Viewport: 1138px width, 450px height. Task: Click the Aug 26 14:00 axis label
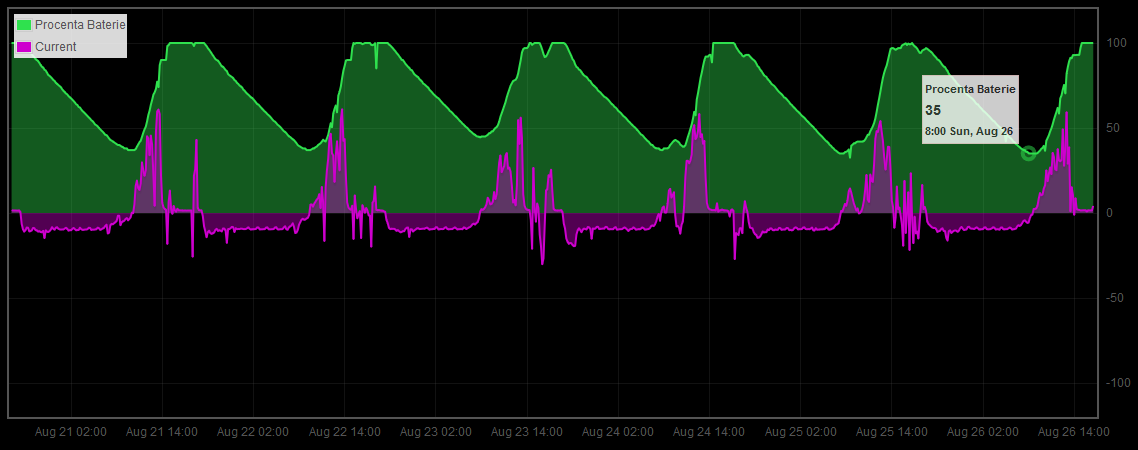(x=1074, y=432)
